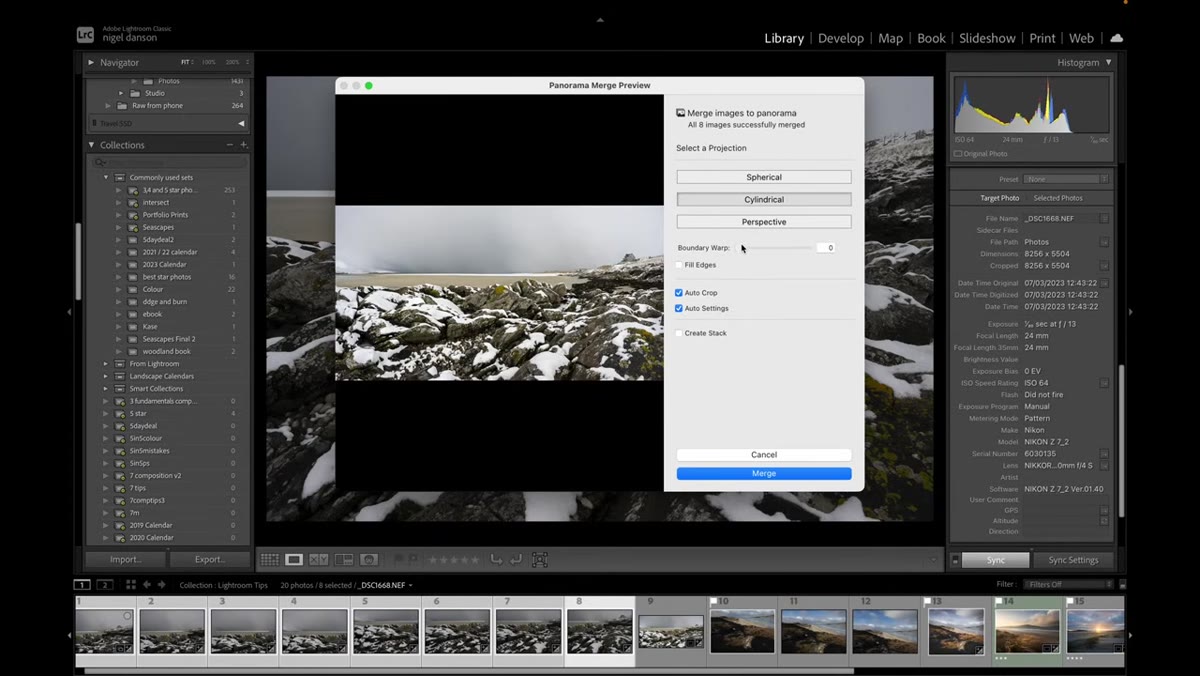Choose the Perspective projection
Screen dimensions: 1200x676
(x=764, y=222)
